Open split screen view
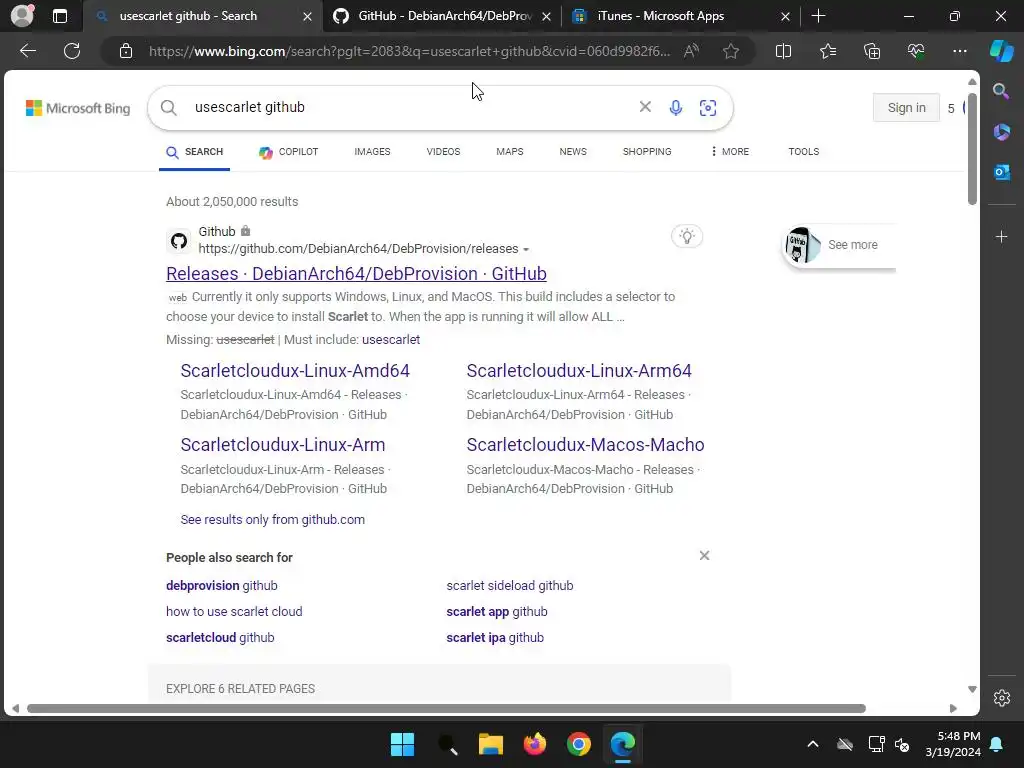 (783, 51)
